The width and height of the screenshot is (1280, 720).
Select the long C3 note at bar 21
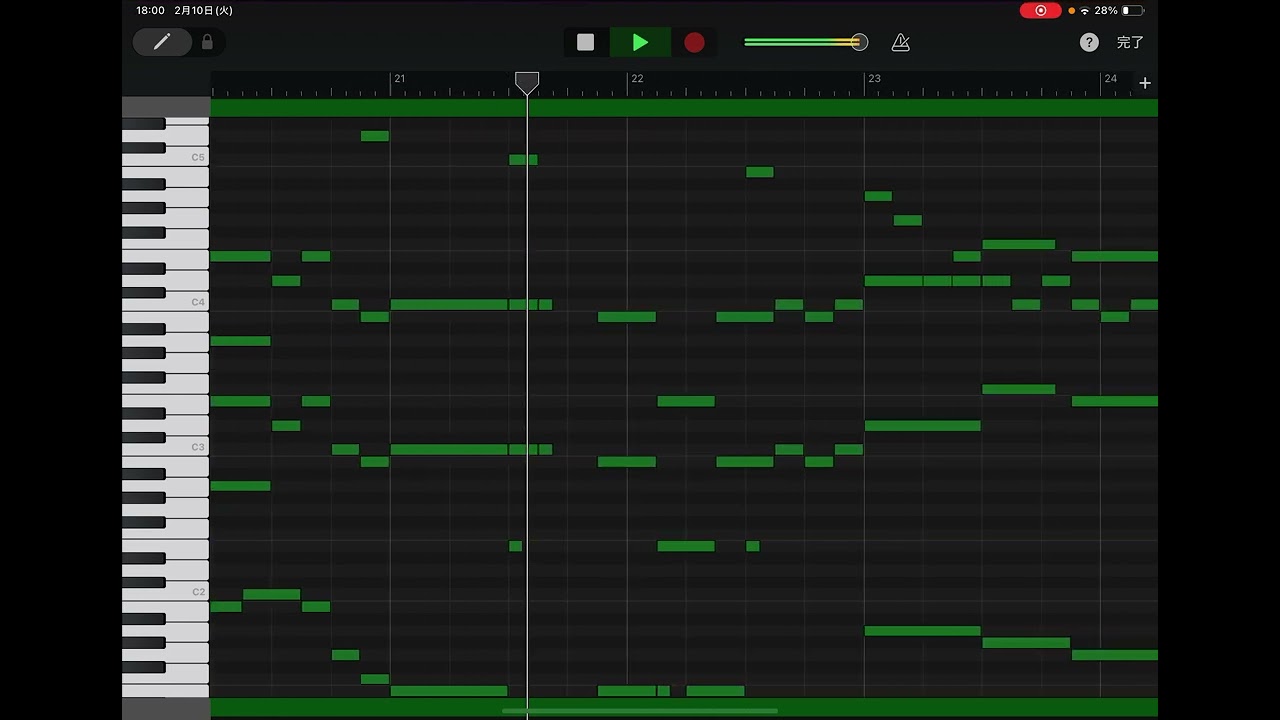click(x=449, y=449)
